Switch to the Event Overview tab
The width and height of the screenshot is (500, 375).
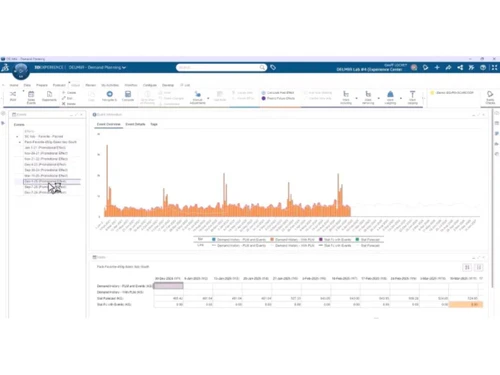point(109,124)
